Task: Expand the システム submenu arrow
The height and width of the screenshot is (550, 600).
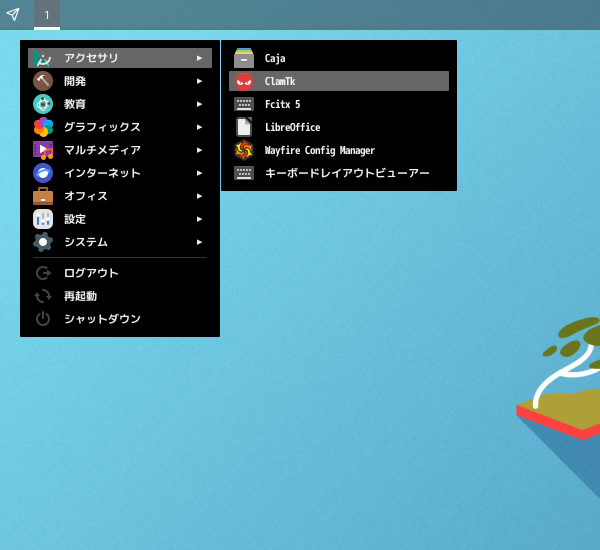Action: [x=200, y=242]
